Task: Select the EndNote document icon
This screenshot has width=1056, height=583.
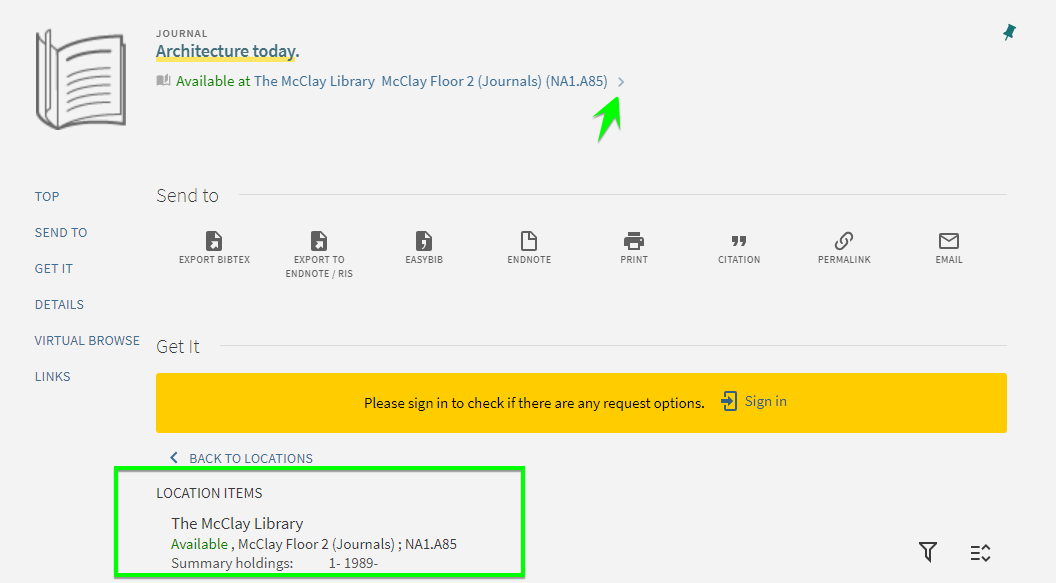Action: tap(529, 241)
